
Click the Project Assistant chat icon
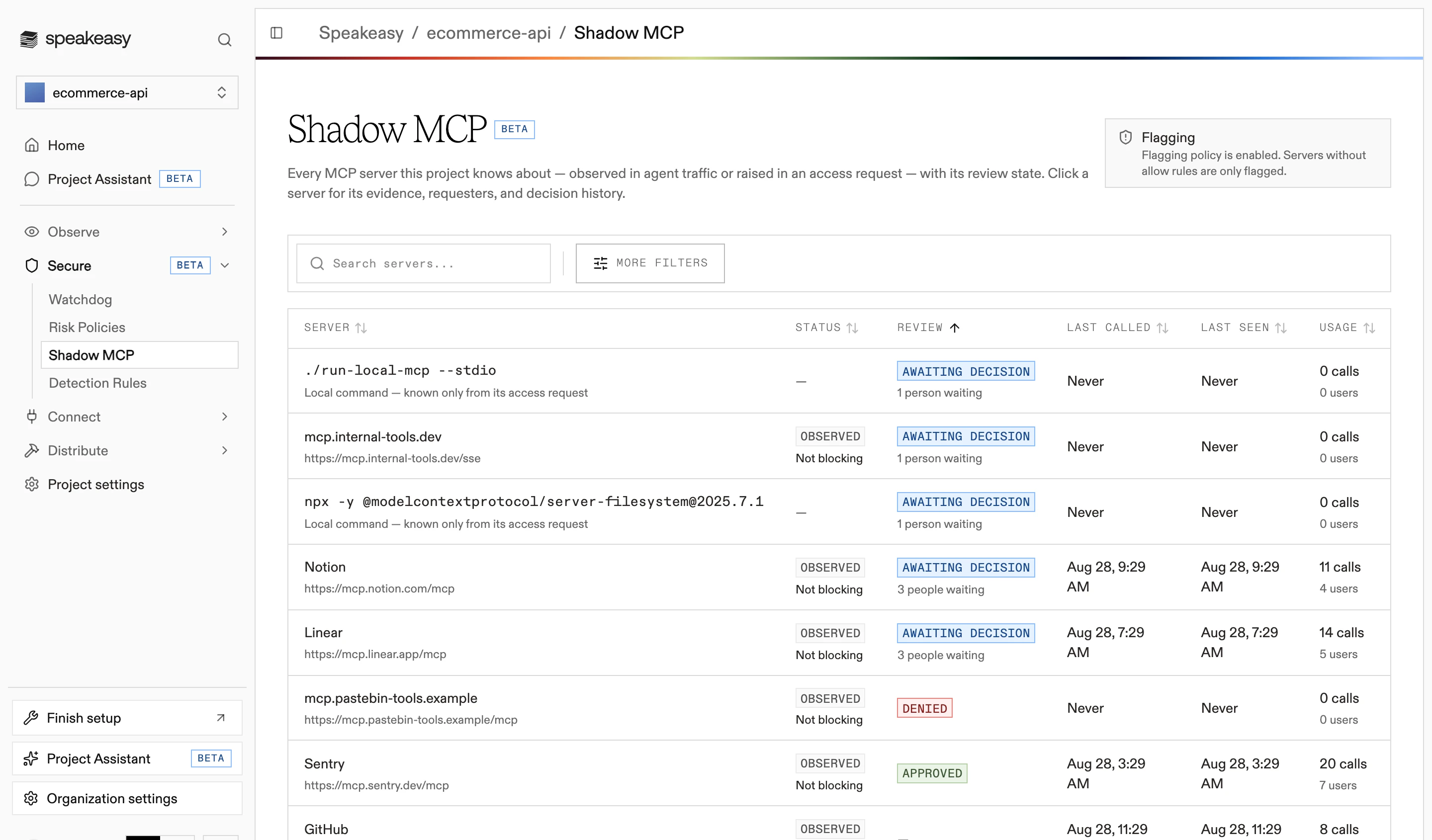pyautogui.click(x=32, y=179)
